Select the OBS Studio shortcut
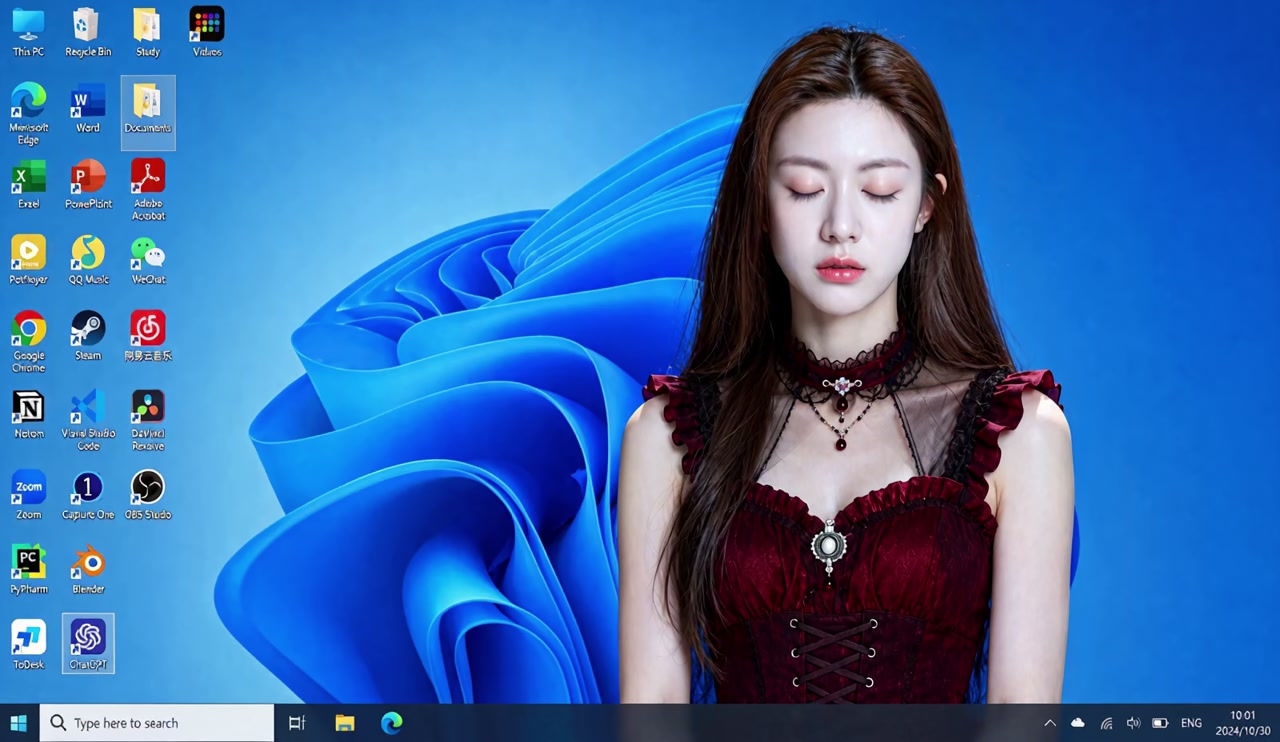The width and height of the screenshot is (1280, 742). pyautogui.click(x=148, y=495)
